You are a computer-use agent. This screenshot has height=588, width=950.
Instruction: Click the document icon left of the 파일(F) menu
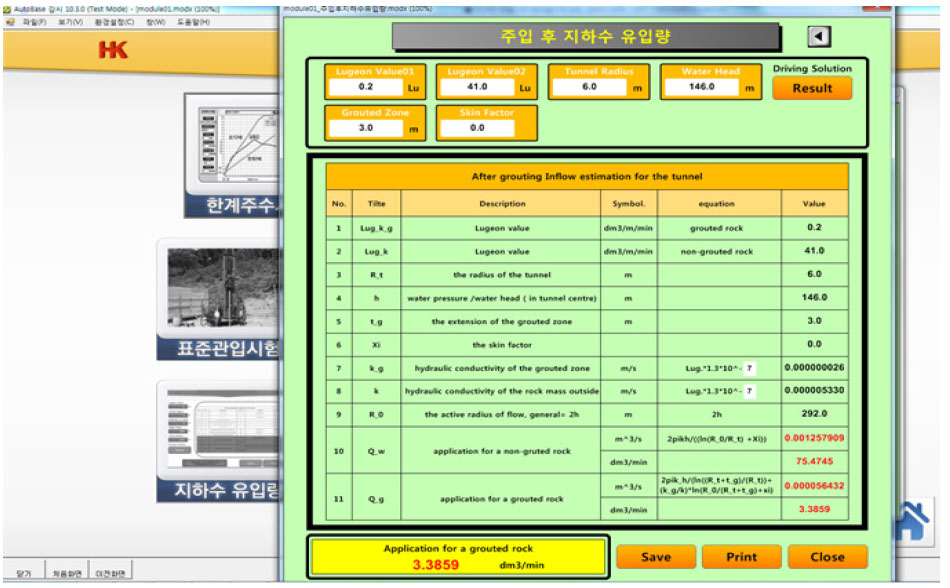pos(10,22)
